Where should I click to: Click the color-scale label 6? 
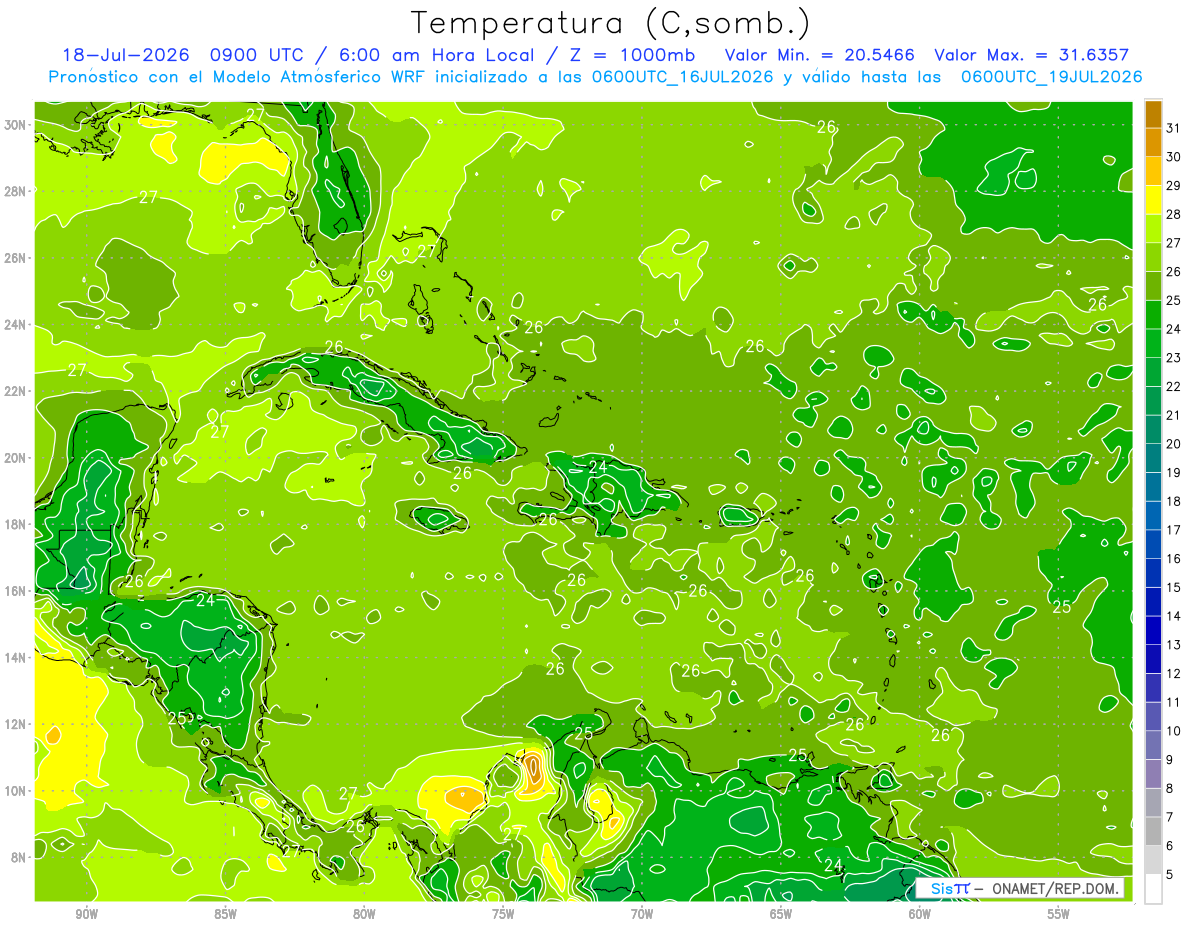coord(1170,846)
